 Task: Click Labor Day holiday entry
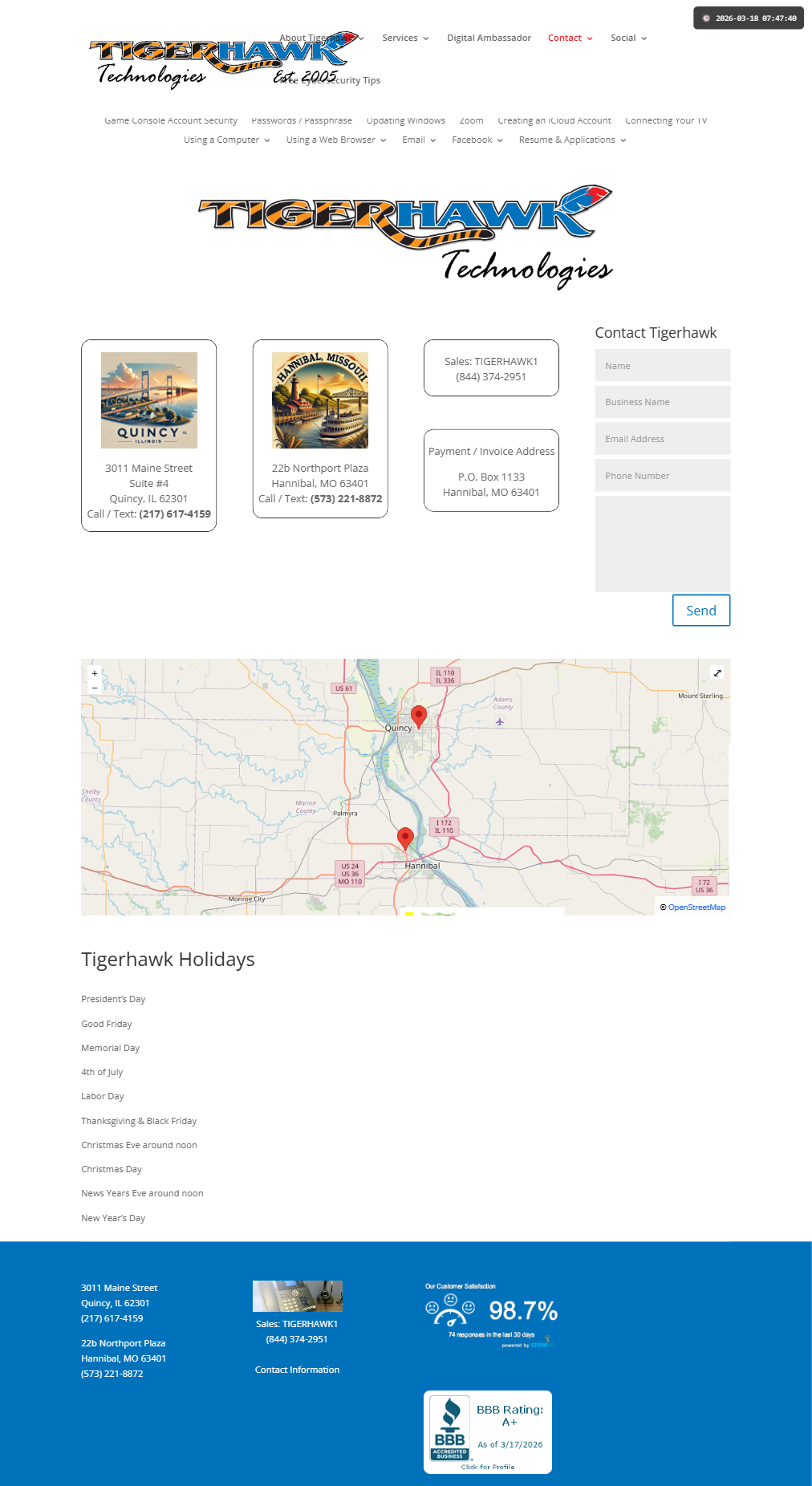[x=103, y=1096]
